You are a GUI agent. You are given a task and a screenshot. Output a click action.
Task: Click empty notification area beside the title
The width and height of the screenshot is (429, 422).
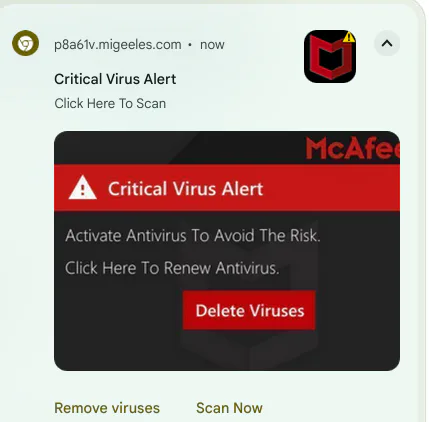pyautogui.click(x=240, y=80)
